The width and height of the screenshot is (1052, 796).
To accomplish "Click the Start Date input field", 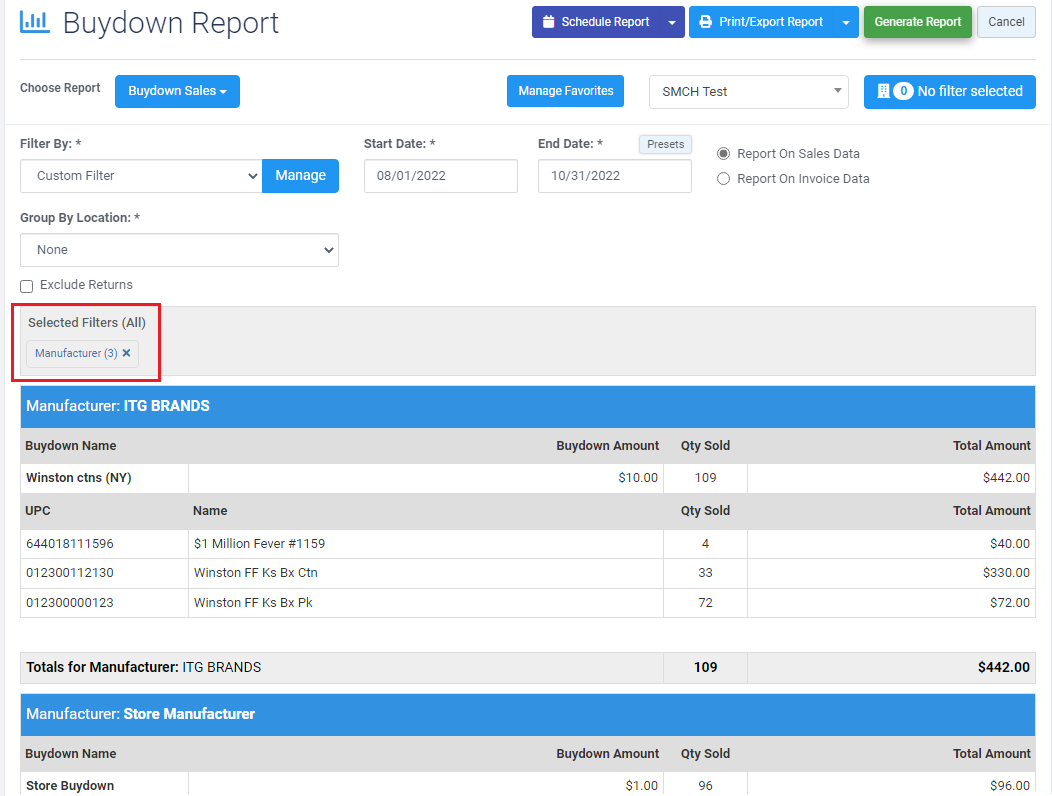I will (441, 176).
